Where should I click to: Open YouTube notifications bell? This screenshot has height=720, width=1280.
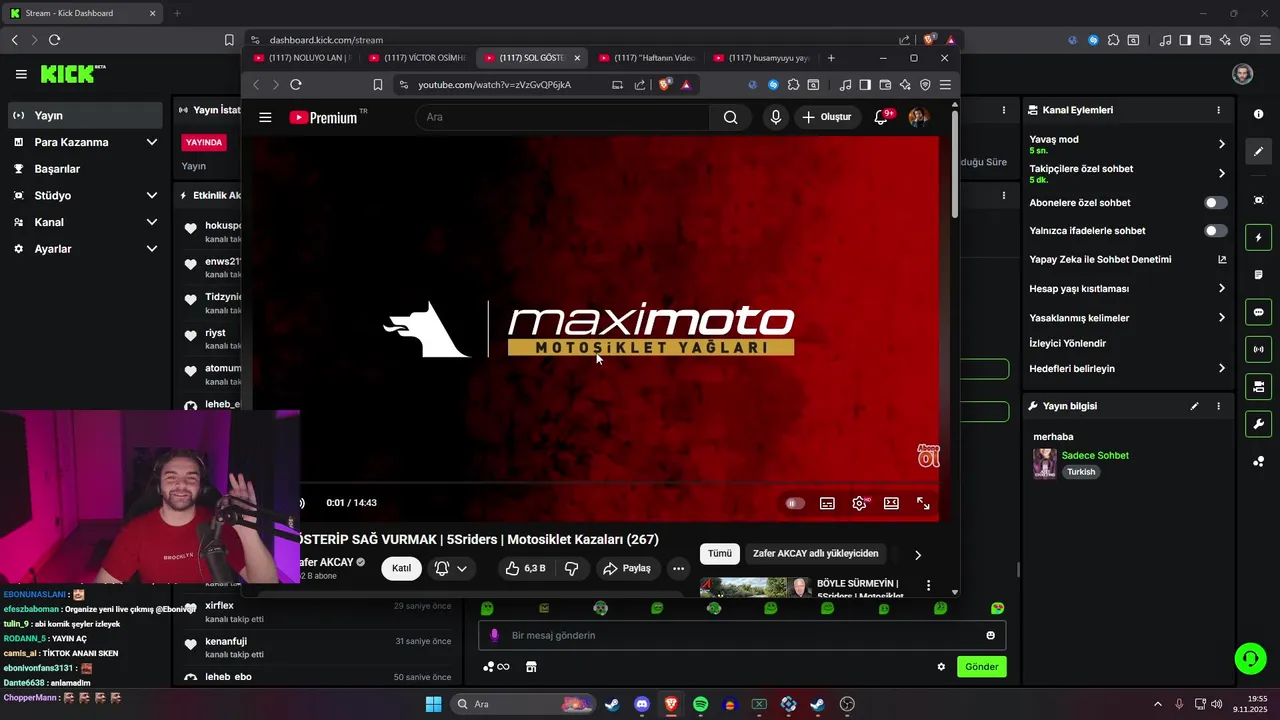click(881, 117)
